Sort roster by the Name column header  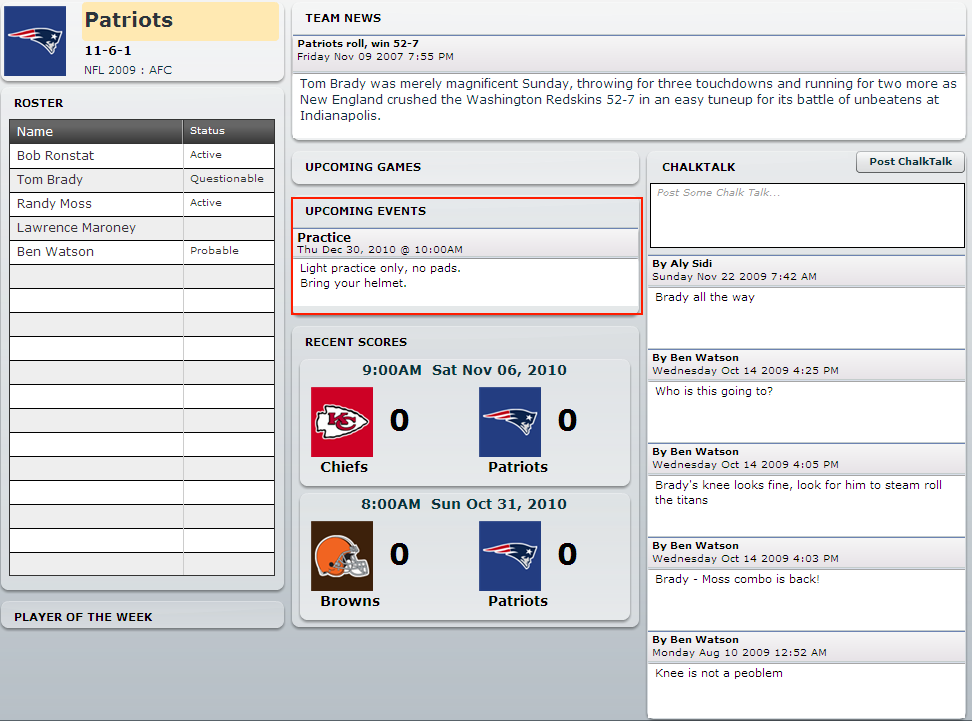(96, 131)
